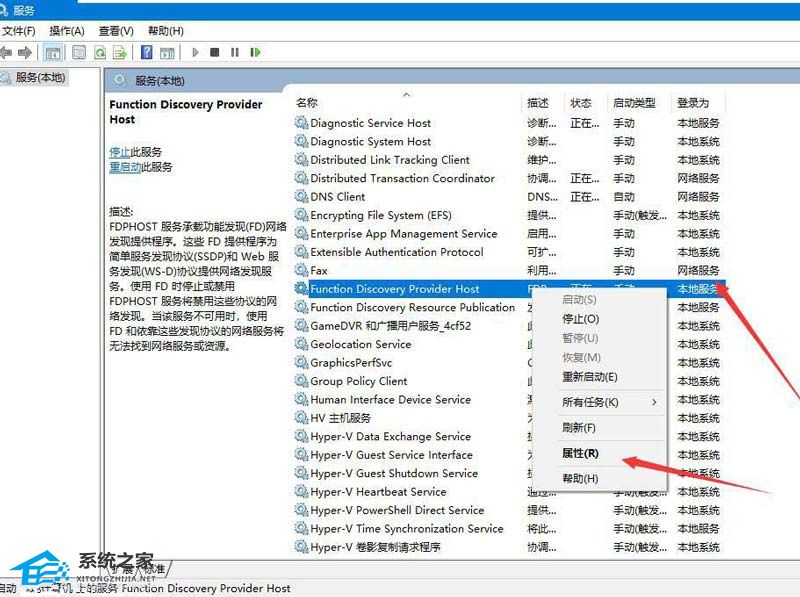The image size is (800, 597).
Task: Sort services by the 名称 column header
Action: [x=300, y=103]
